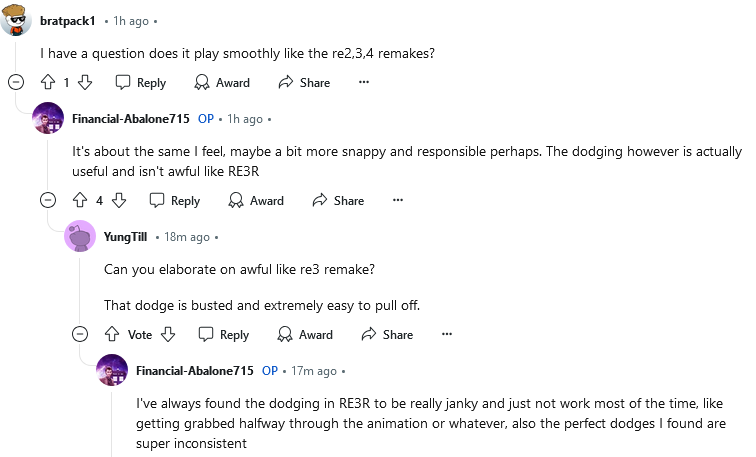
Task: Open bratpack1's avatar profile picture
Action: tap(16, 20)
